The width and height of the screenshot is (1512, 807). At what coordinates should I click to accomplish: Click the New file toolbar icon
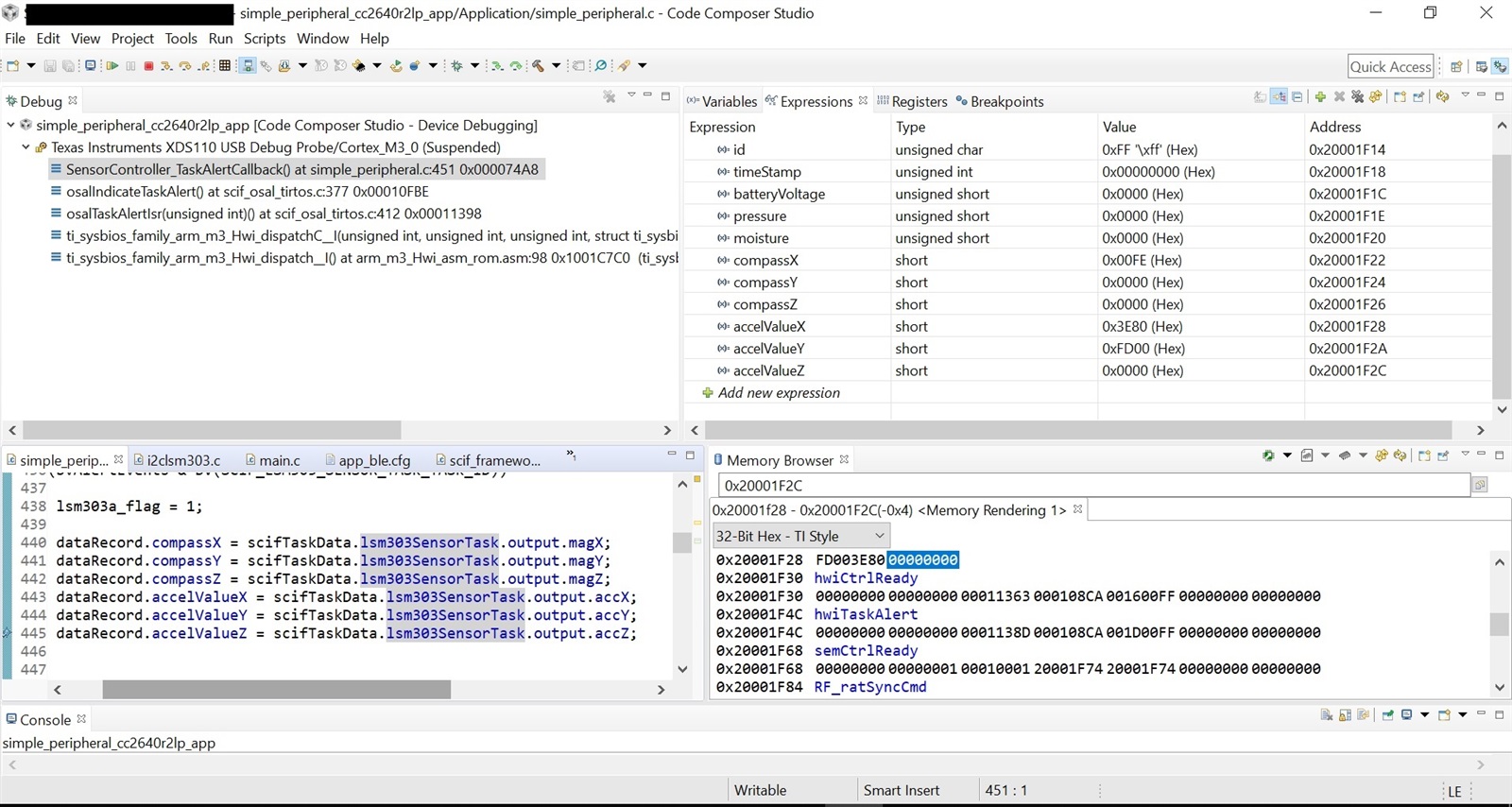tap(12, 65)
